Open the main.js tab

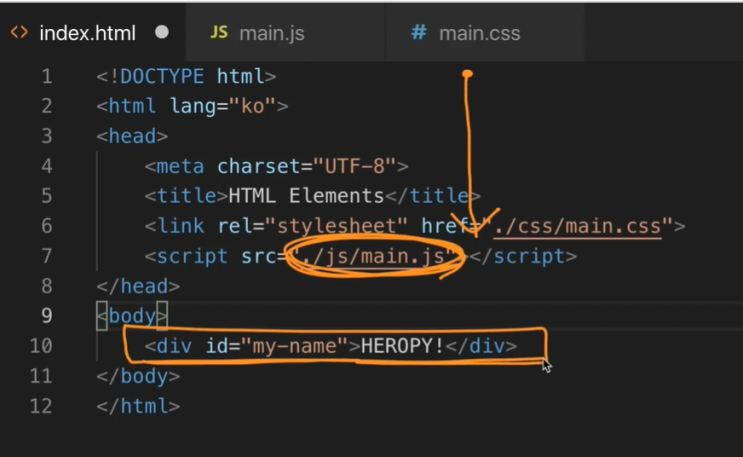[285, 33]
